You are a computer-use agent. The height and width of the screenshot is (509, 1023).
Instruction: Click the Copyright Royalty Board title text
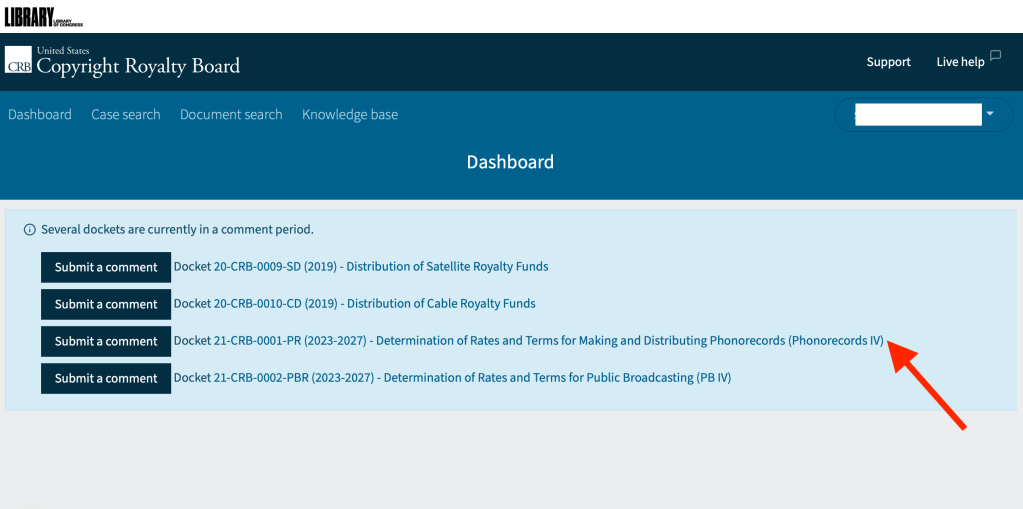point(138,67)
